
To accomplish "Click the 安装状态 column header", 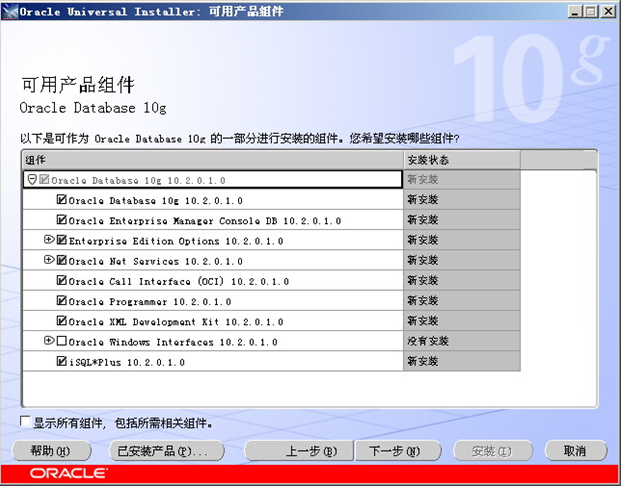I will (x=462, y=160).
